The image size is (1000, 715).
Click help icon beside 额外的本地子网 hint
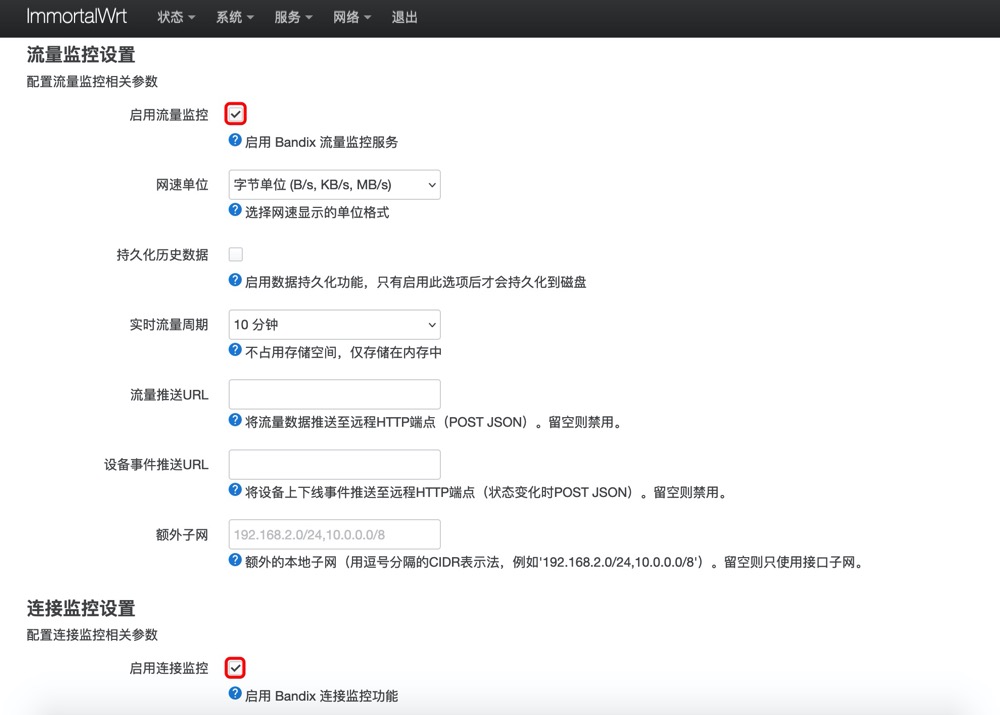235,561
